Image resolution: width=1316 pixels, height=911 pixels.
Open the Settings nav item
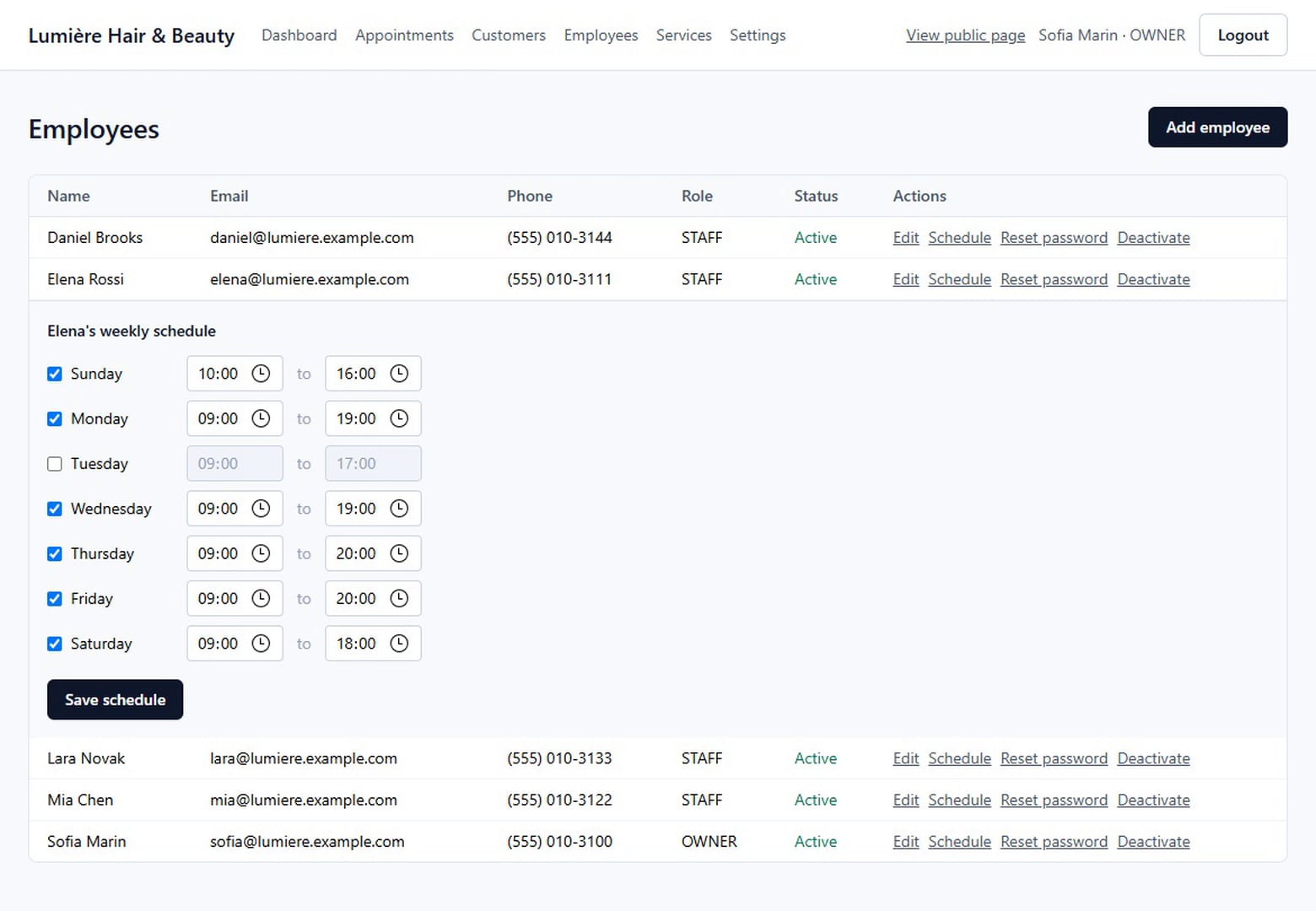758,35
